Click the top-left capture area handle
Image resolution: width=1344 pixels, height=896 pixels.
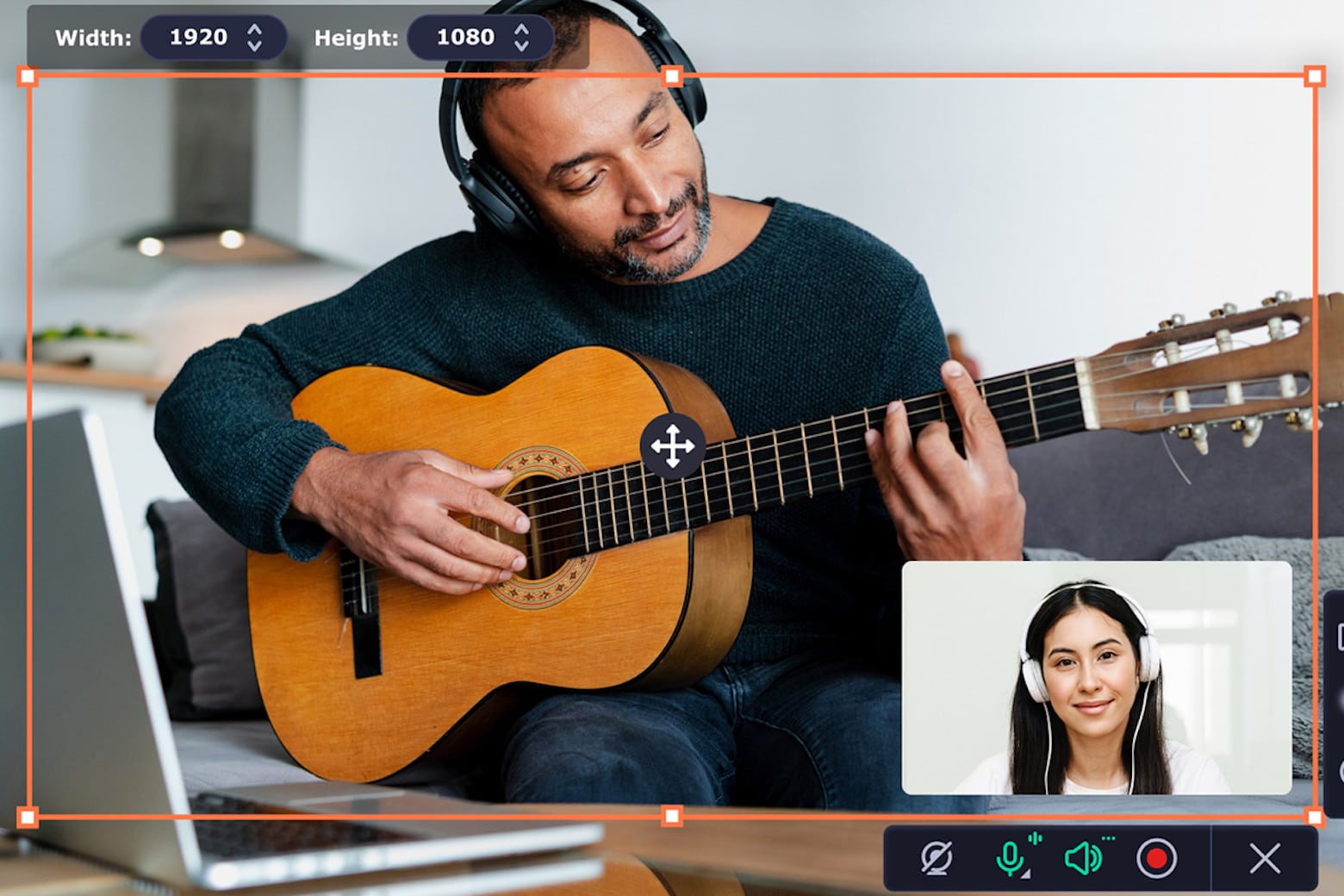coord(28,78)
